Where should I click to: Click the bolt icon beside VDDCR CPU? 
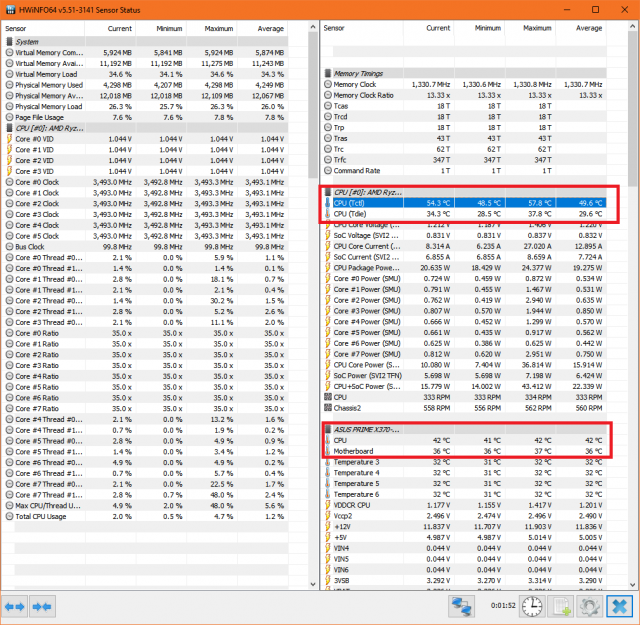327,505
